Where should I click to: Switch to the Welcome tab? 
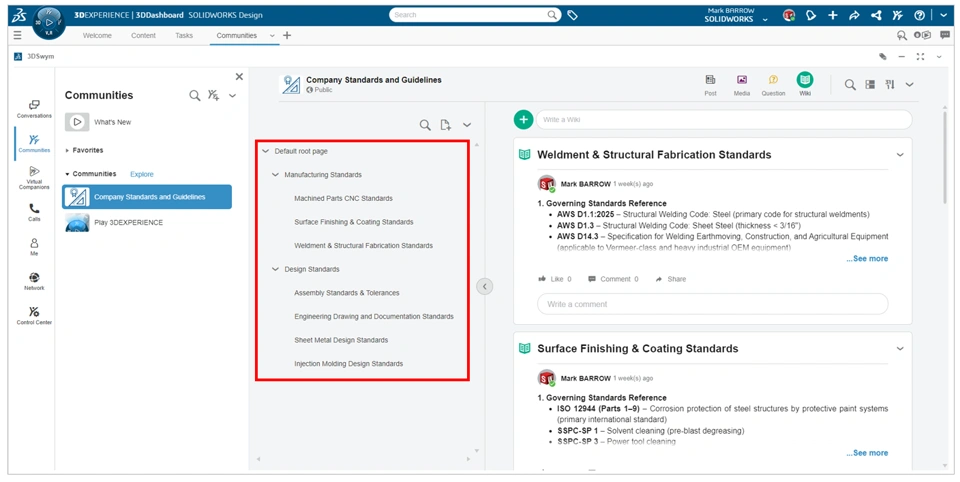(x=97, y=36)
